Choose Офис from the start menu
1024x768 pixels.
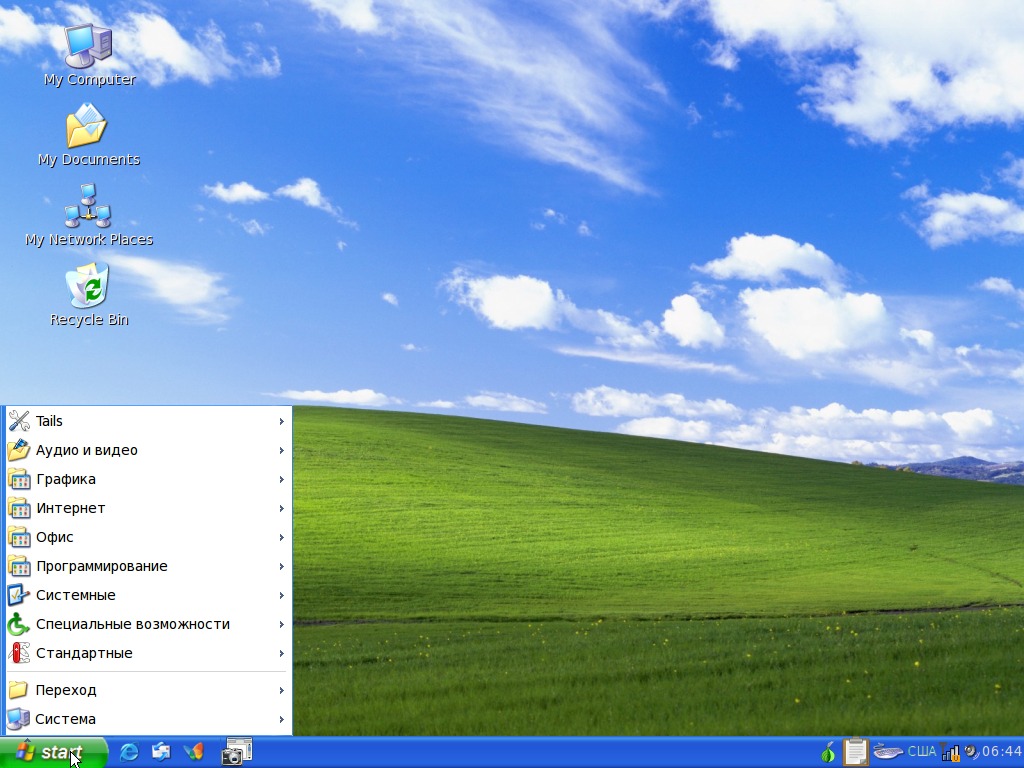(148, 537)
